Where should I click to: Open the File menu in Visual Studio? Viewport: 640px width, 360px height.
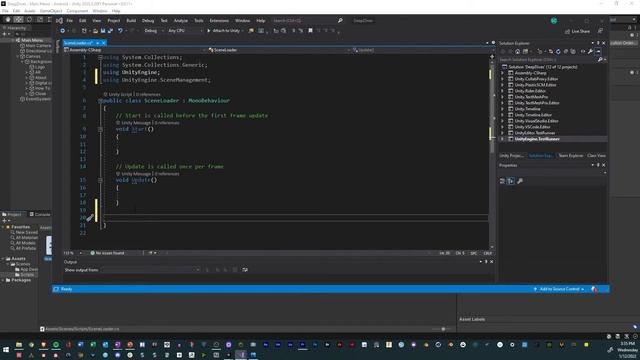[69, 20]
